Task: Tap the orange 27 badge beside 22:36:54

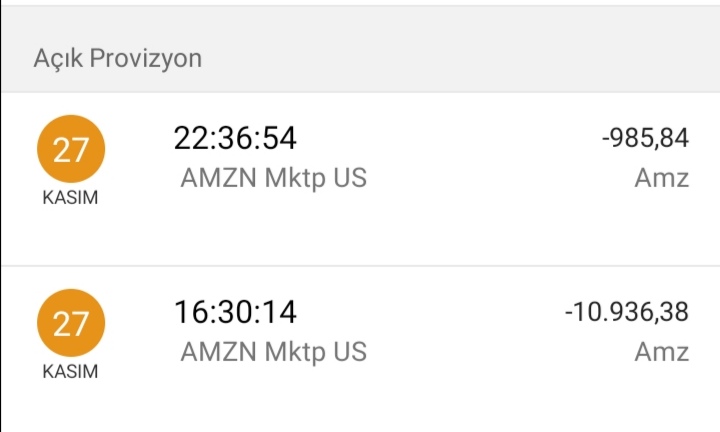Action: click(71, 149)
